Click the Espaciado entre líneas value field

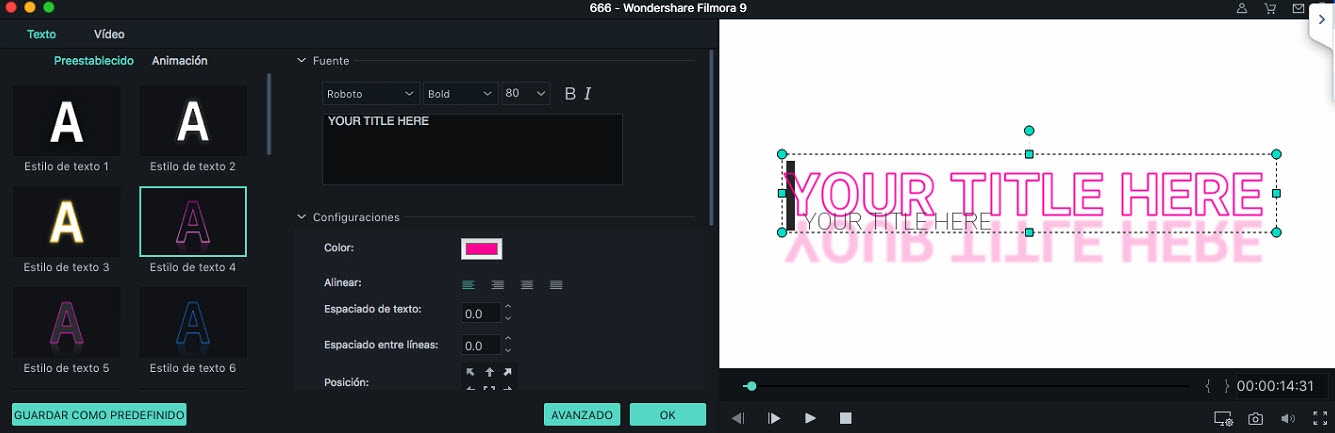(481, 345)
